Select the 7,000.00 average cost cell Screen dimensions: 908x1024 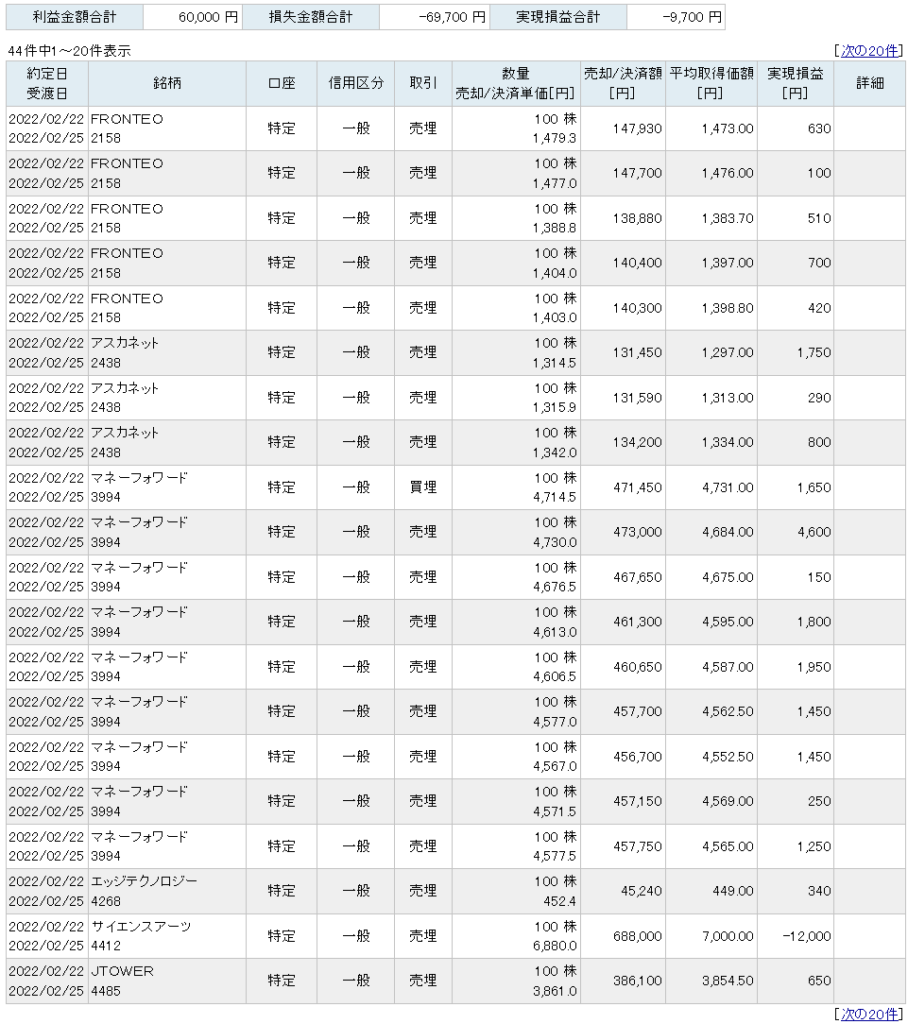(711, 936)
